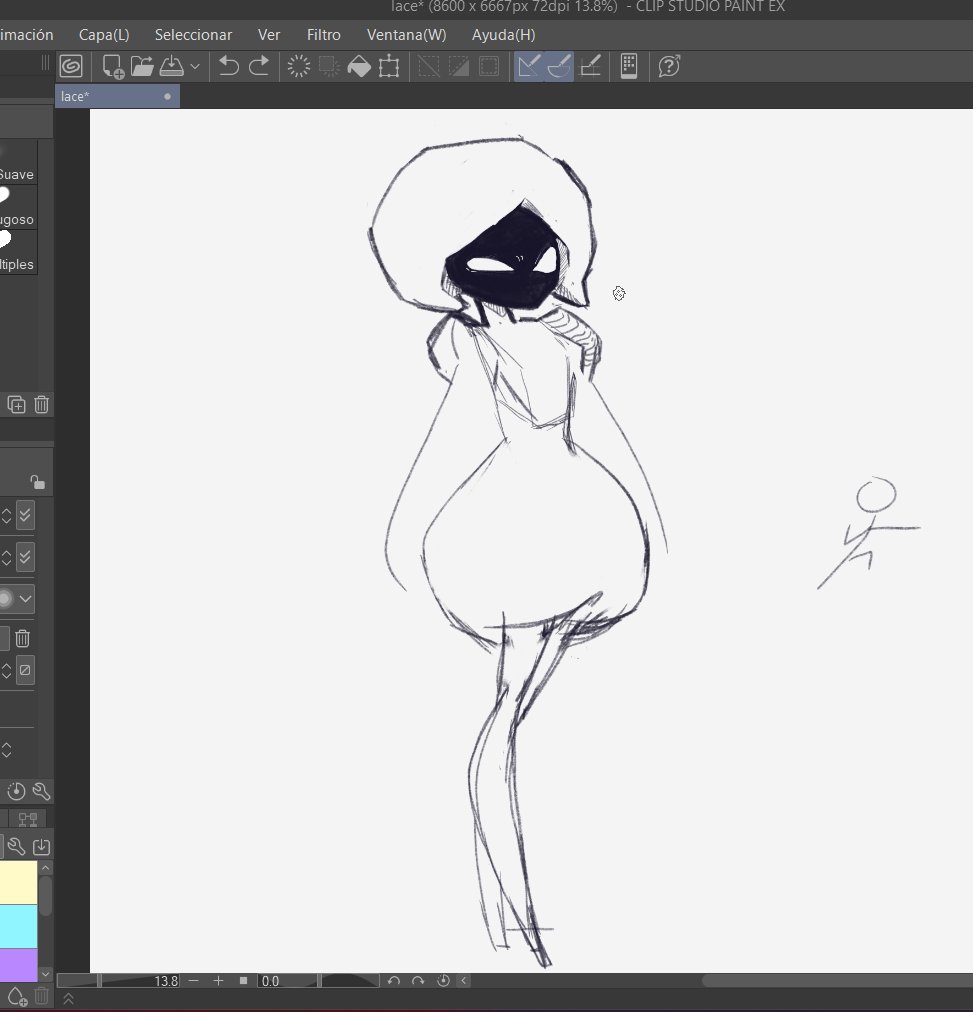Image resolution: width=973 pixels, height=1012 pixels.
Task: Toggle the double-checkmark option in the tool panel
Action: pos(25,515)
